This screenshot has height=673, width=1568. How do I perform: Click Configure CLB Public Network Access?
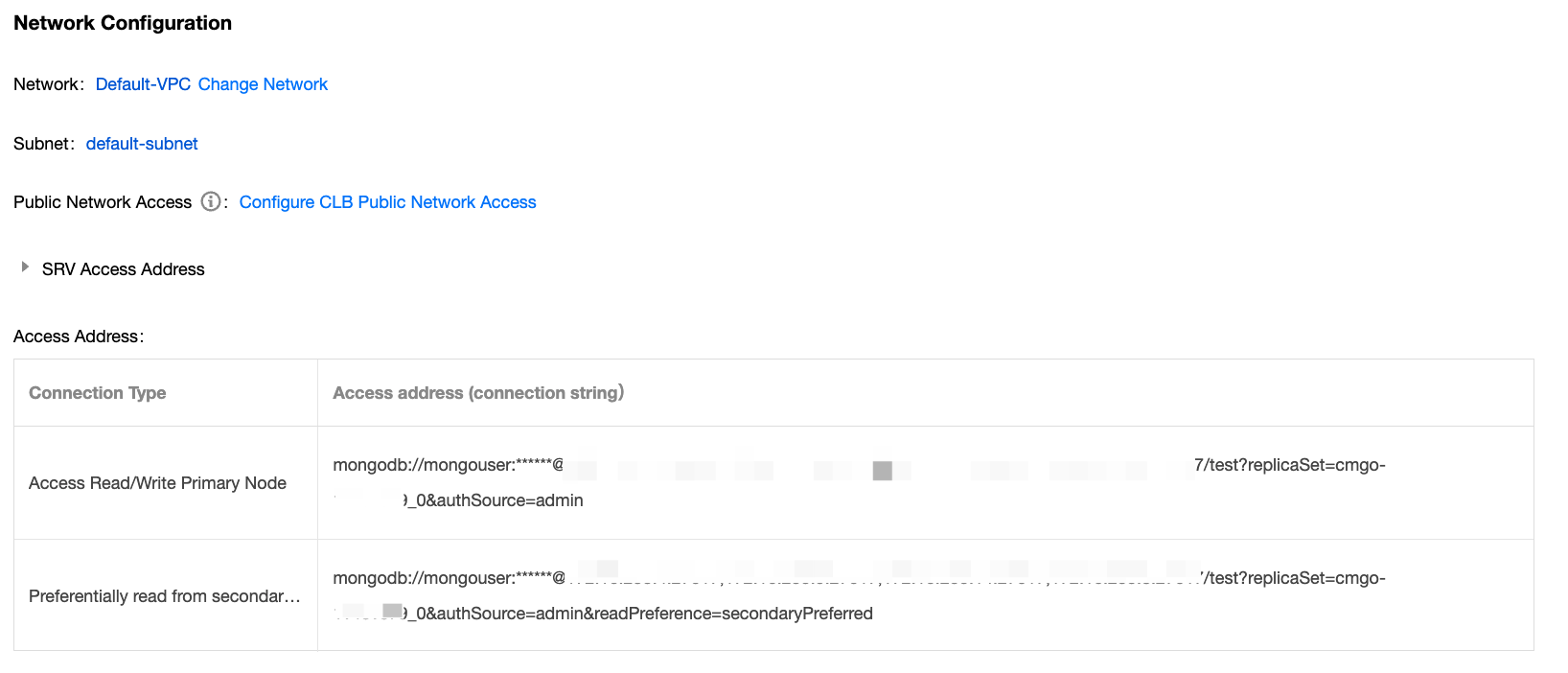coord(387,202)
